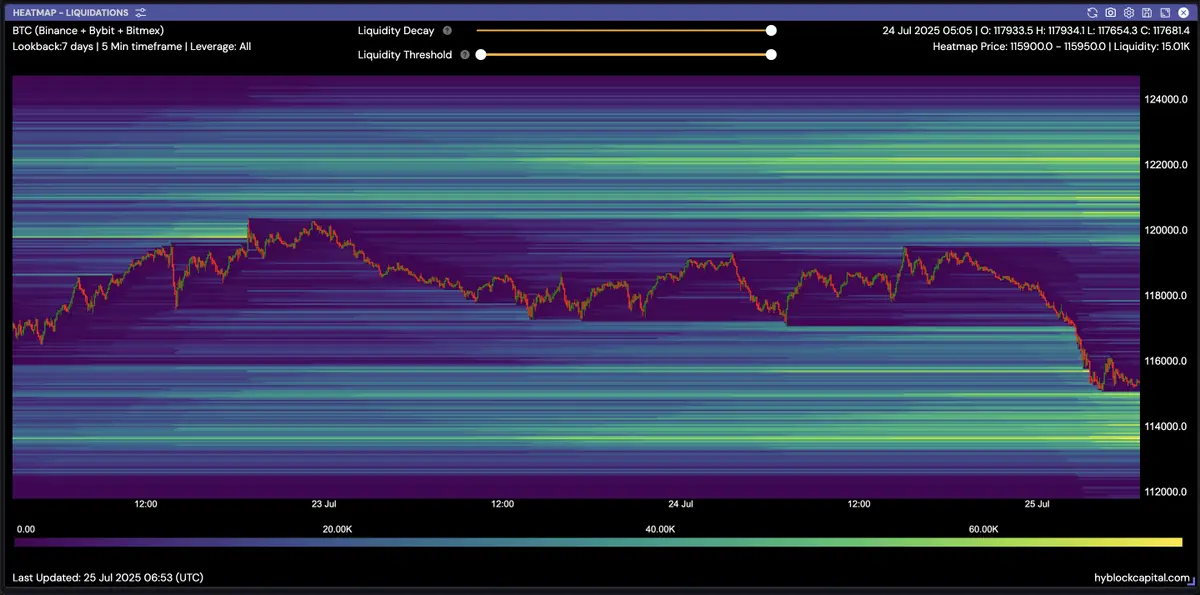
Task: Click the 122000.0 price axis label
Action: [x=1166, y=164]
